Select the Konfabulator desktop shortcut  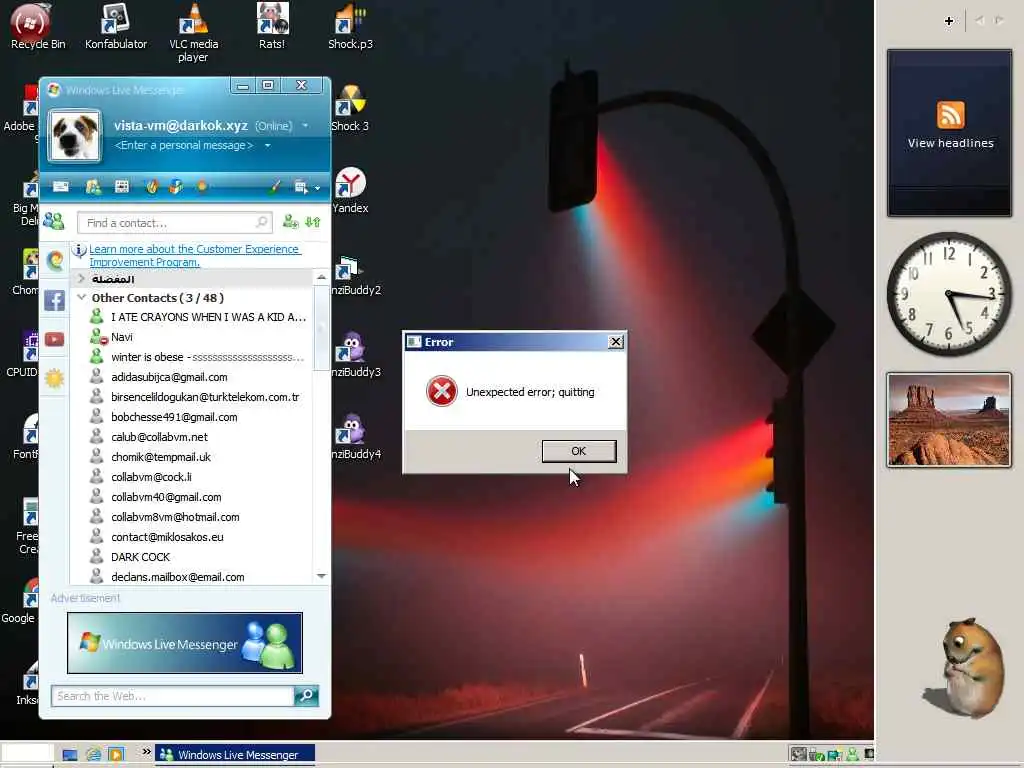point(116,27)
